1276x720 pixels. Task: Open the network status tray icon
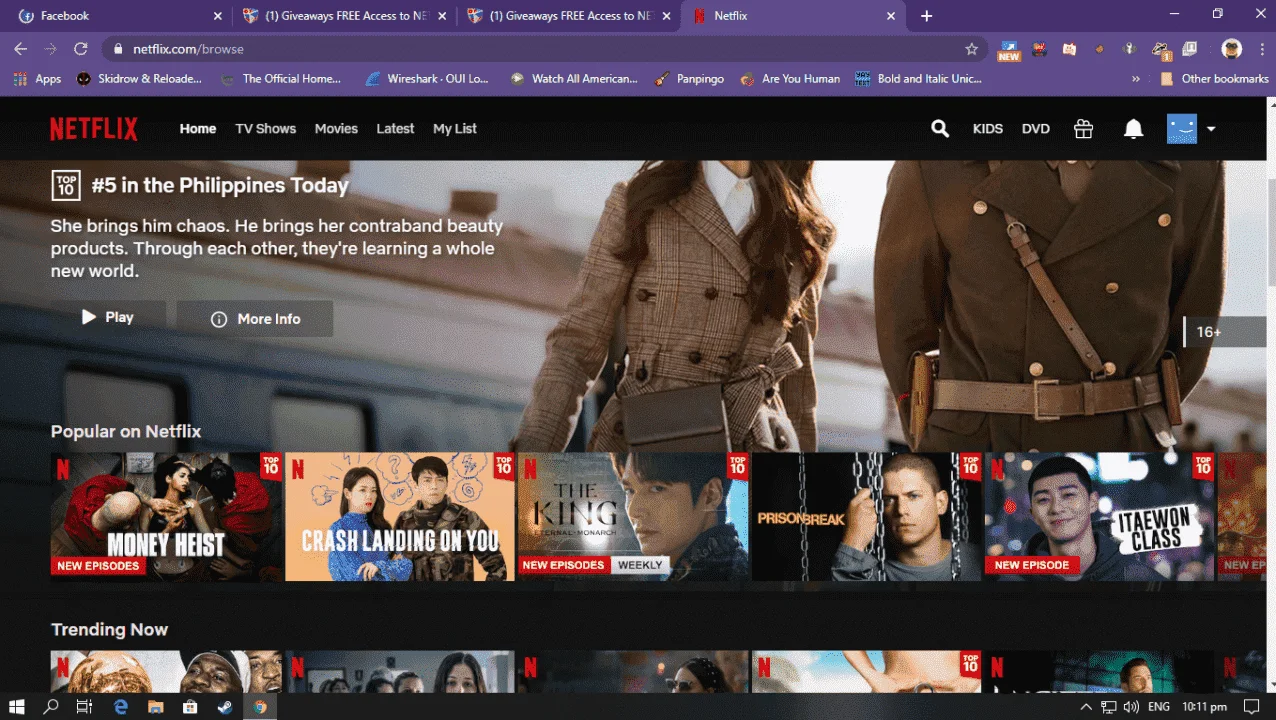pos(1108,707)
